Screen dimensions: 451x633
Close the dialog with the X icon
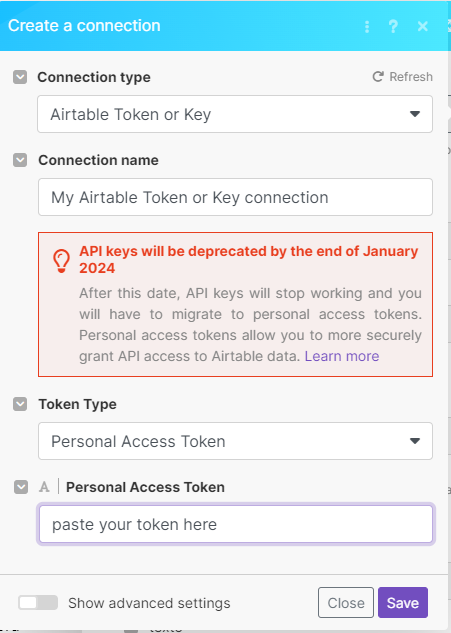point(423,27)
